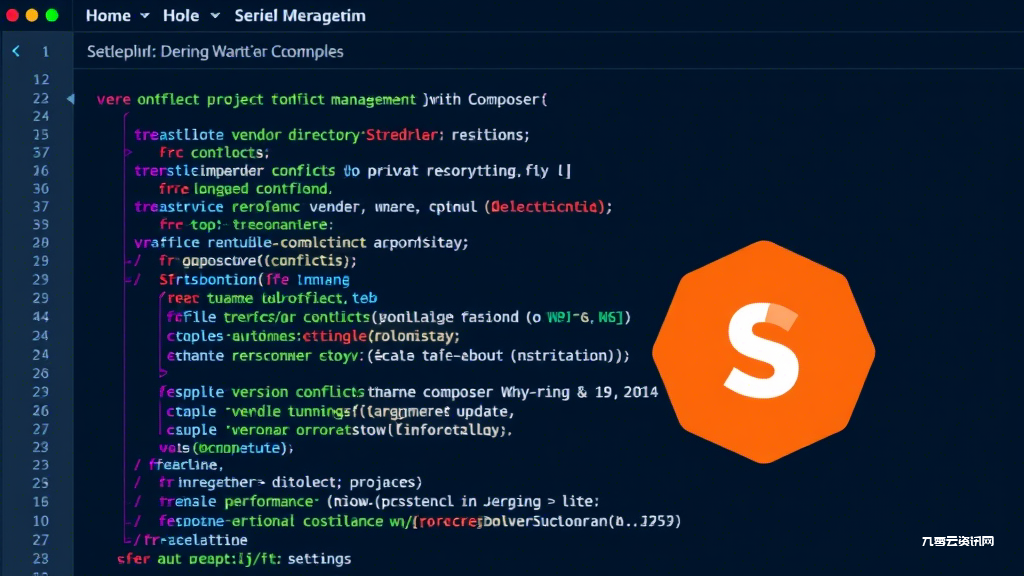This screenshot has height=576, width=1024.
Task: Click the "ctaple verdle tunningsf" code line
Action: click(340, 411)
